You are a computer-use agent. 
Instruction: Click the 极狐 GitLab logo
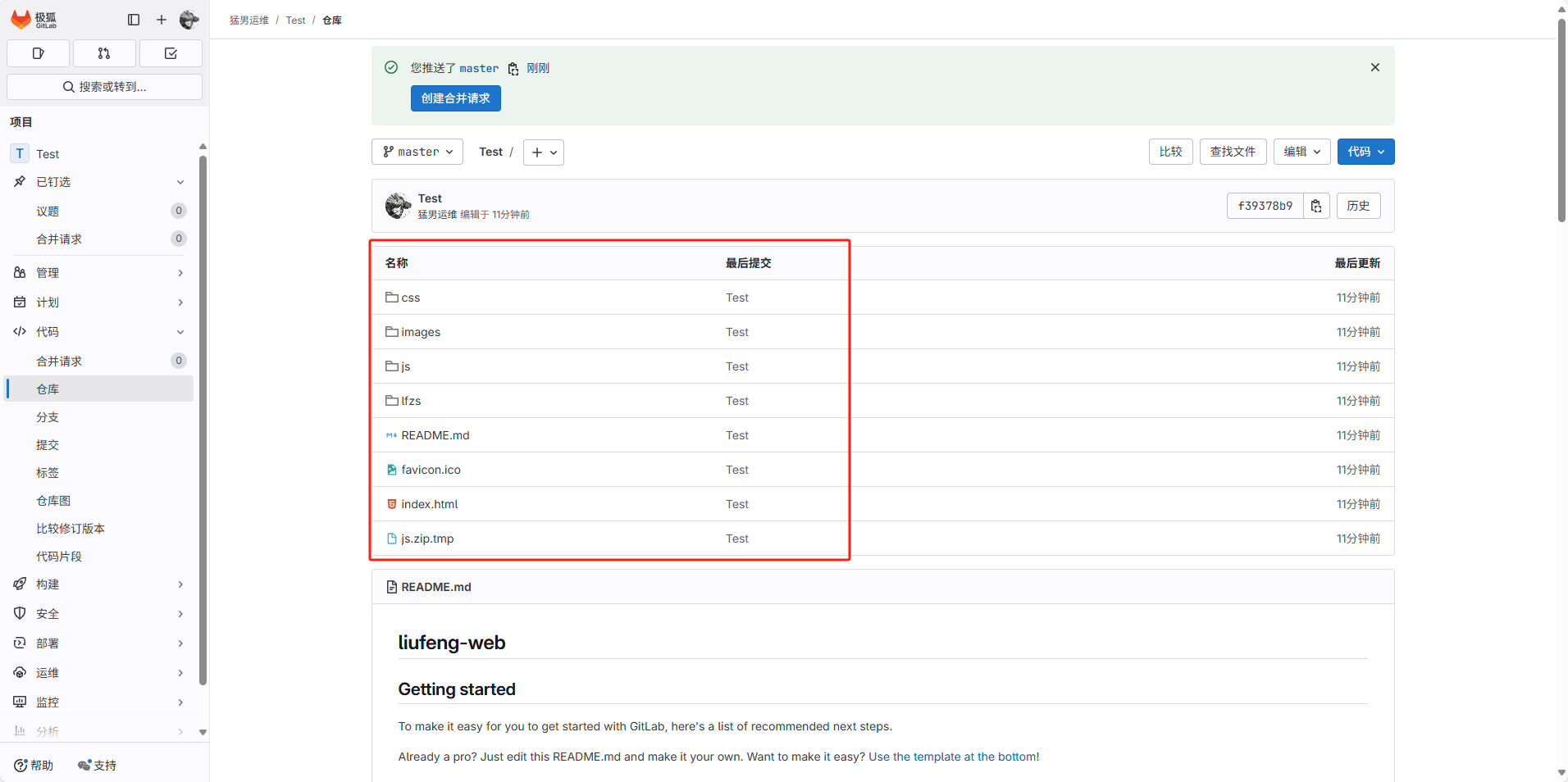(33, 20)
